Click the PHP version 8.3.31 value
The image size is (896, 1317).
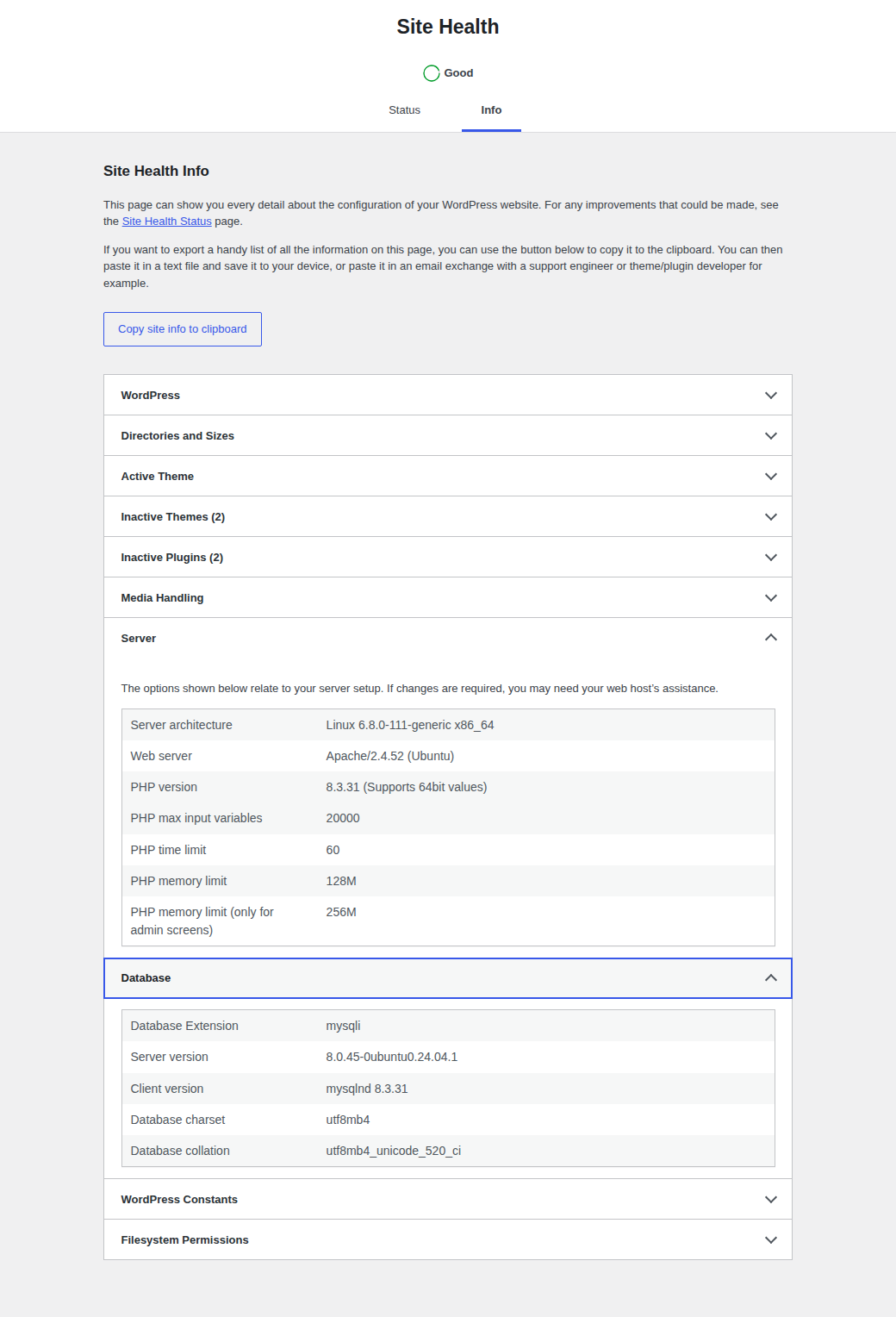pyautogui.click(x=407, y=787)
